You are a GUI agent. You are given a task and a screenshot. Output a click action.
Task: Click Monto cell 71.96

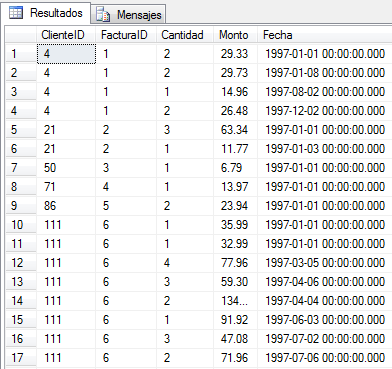point(235,358)
